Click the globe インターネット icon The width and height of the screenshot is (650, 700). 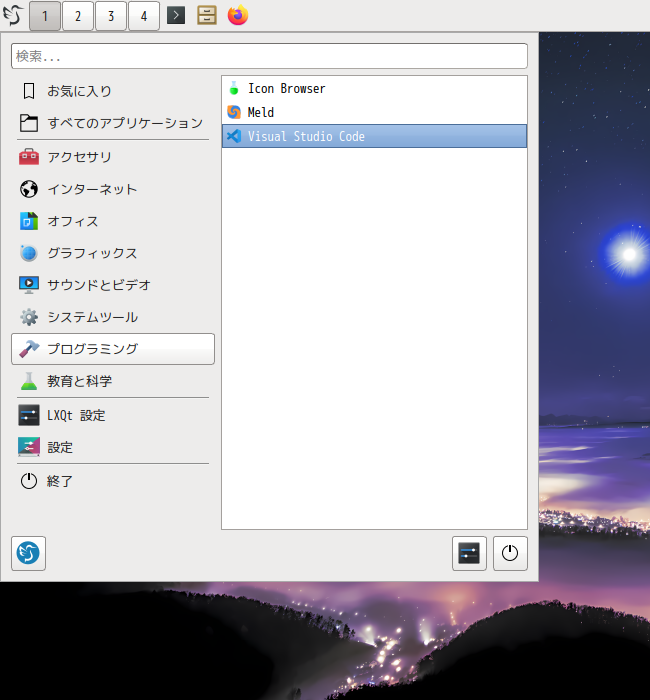pos(29,189)
